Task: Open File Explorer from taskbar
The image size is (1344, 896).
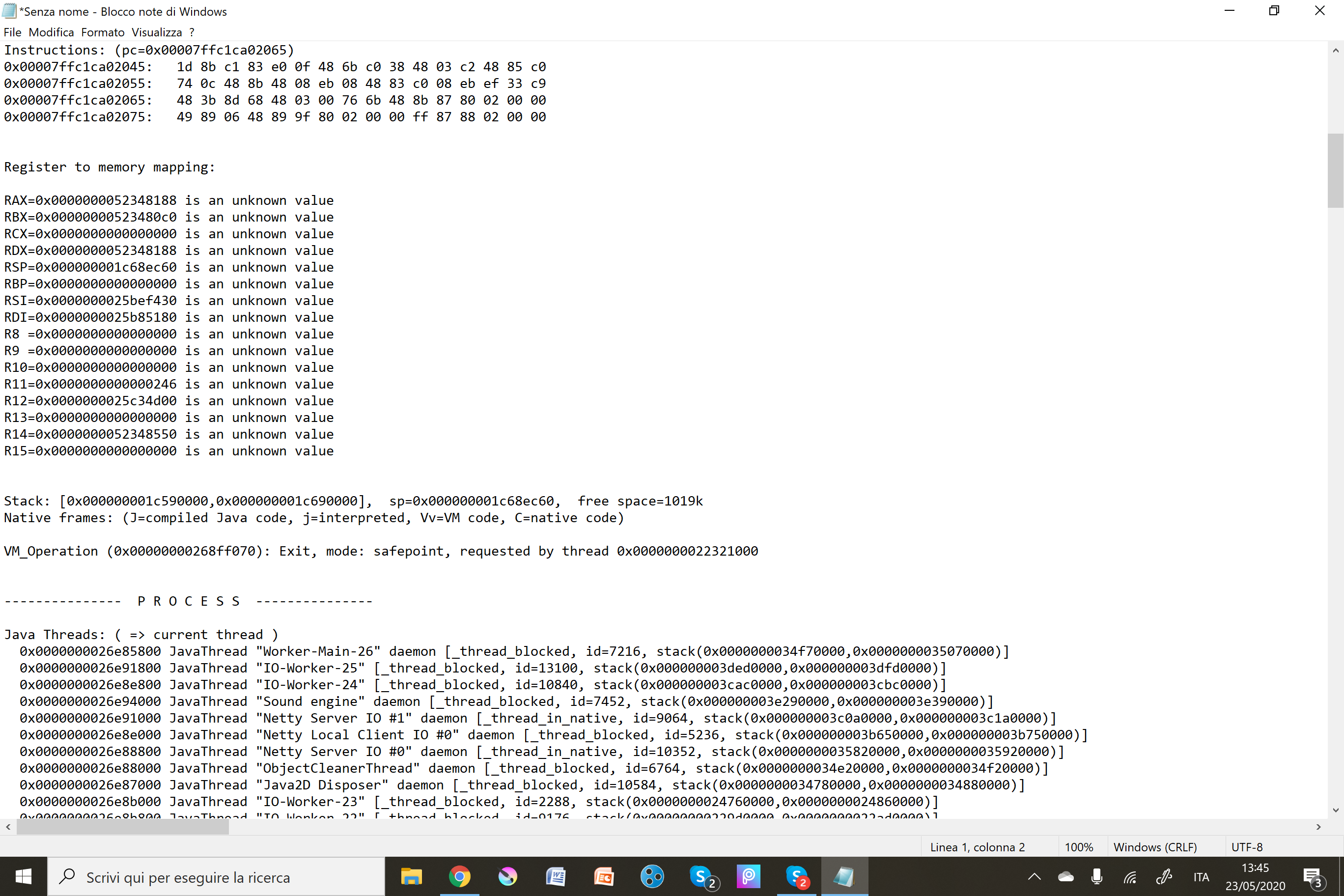Action: [x=411, y=876]
